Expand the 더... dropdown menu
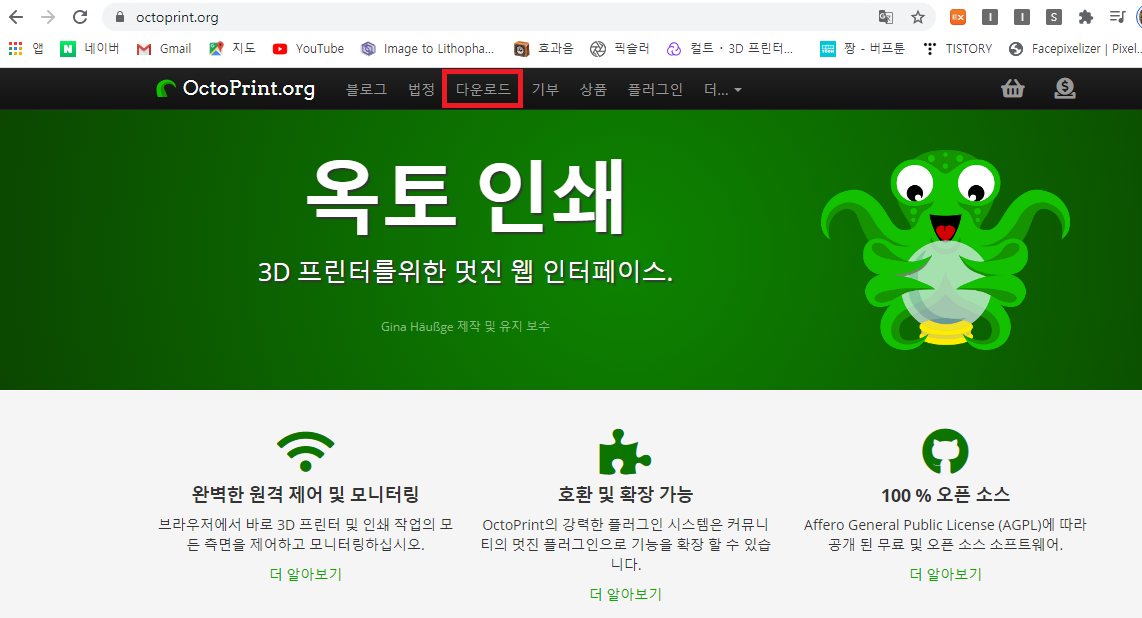The image size is (1142, 618). click(722, 90)
